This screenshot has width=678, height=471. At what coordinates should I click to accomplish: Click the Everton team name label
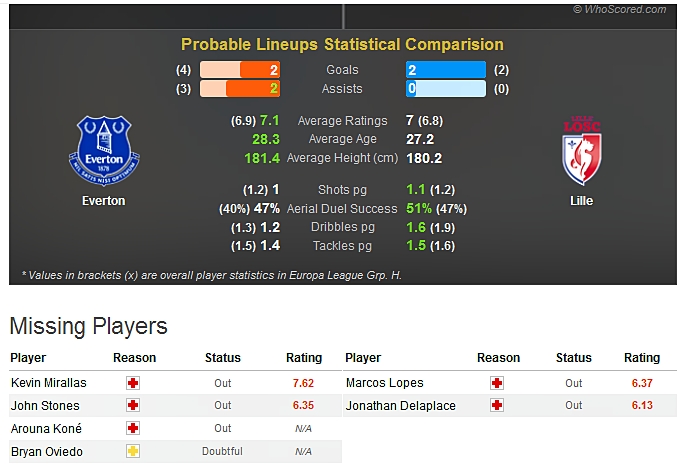point(104,201)
